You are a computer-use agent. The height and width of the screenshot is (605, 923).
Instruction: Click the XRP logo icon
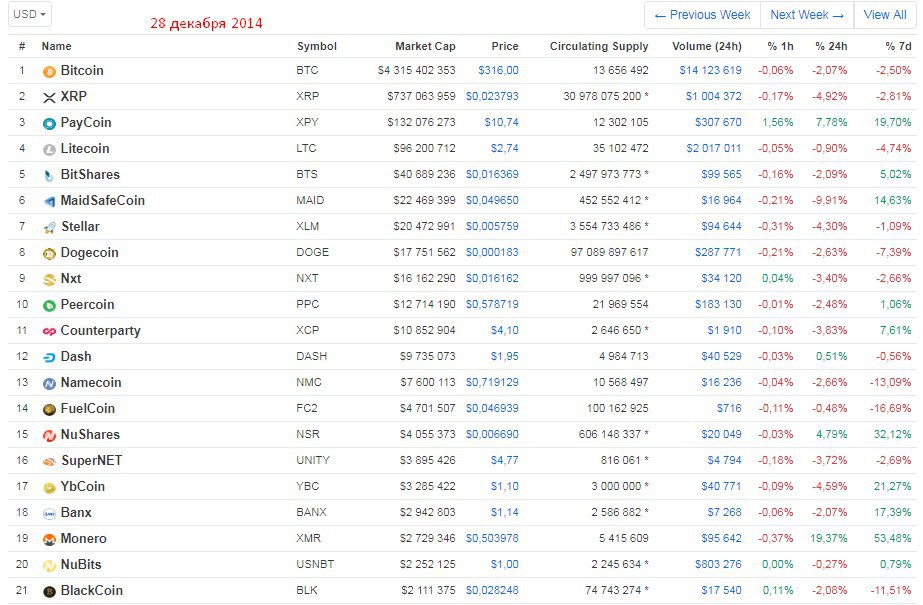click(49, 98)
